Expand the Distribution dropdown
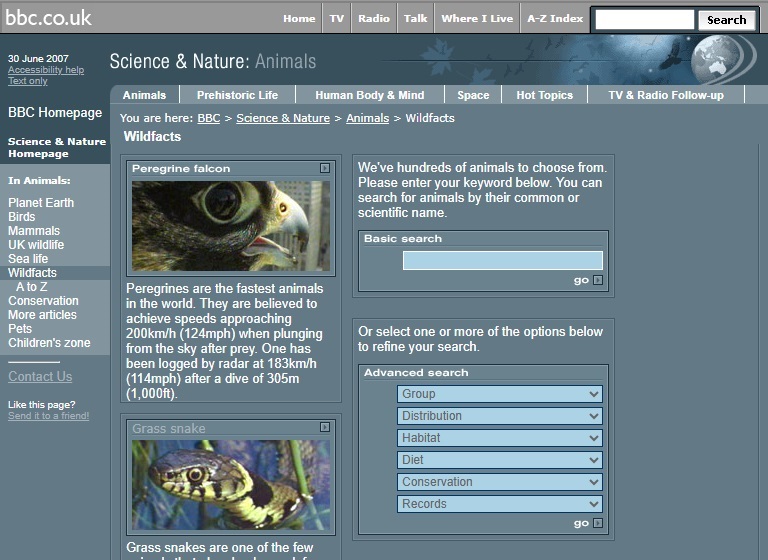The image size is (768, 560). [x=500, y=416]
